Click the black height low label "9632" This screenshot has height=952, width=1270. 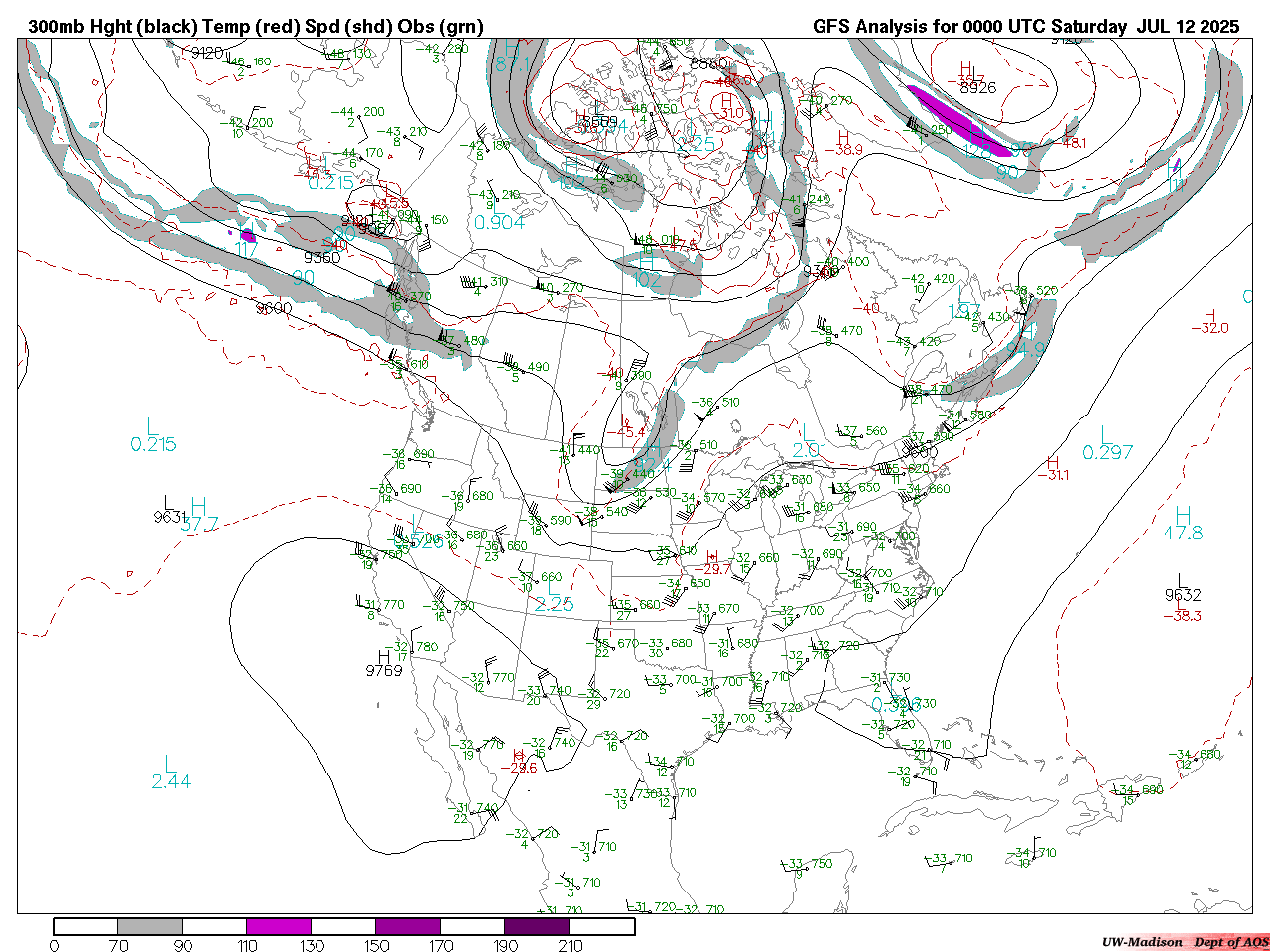pyautogui.click(x=1183, y=595)
